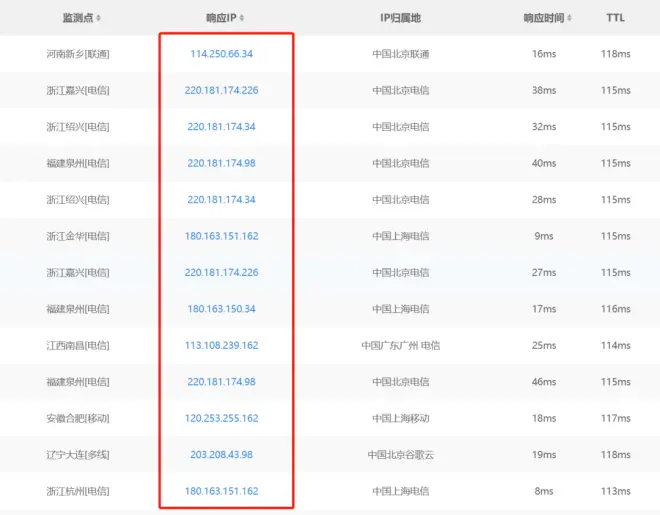Click the 116ms TTL value
Image resolution: width=660 pixels, height=515 pixels.
(x=615, y=309)
